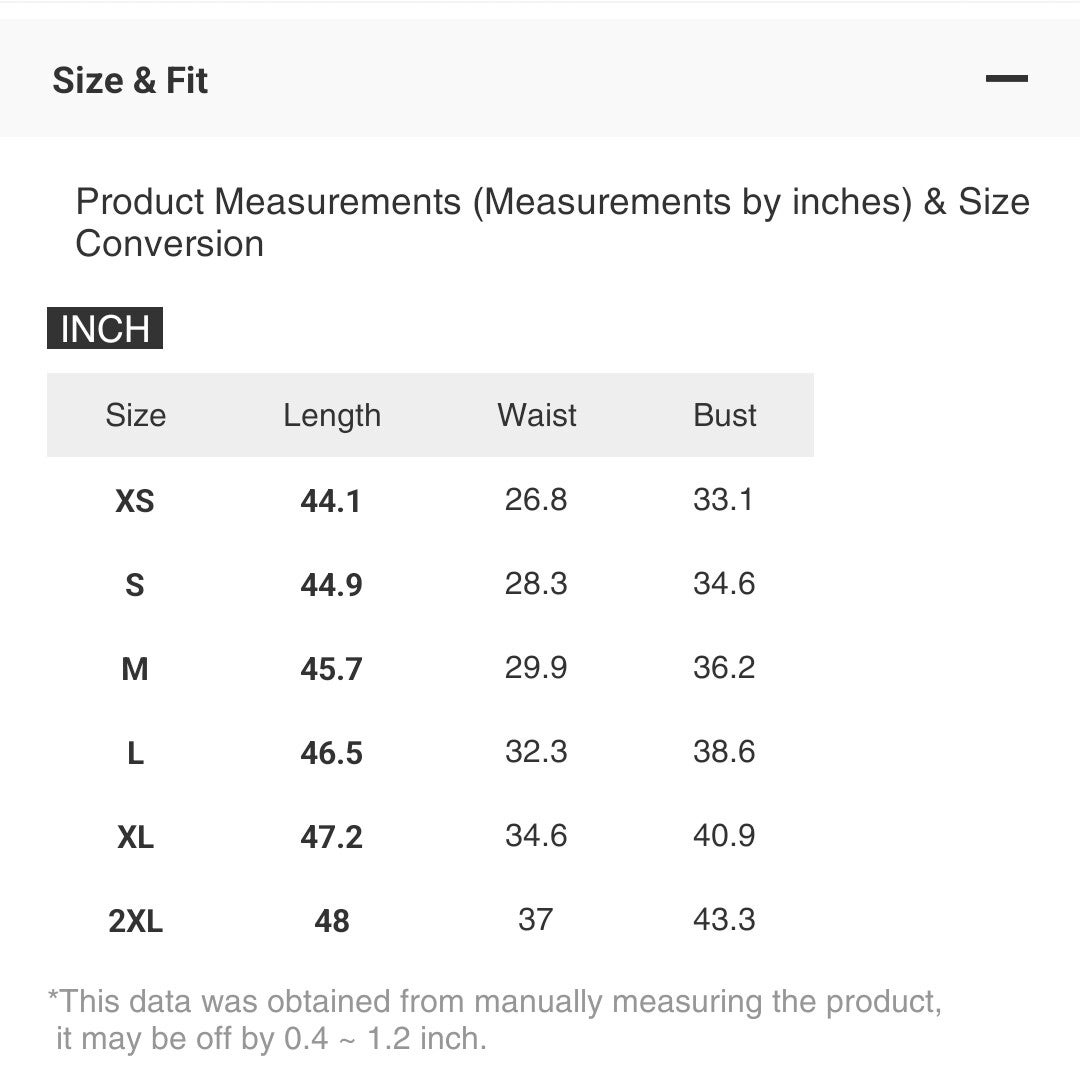Click the manual measuring disclaimer note
1080x1083 pixels.
click(x=494, y=1019)
